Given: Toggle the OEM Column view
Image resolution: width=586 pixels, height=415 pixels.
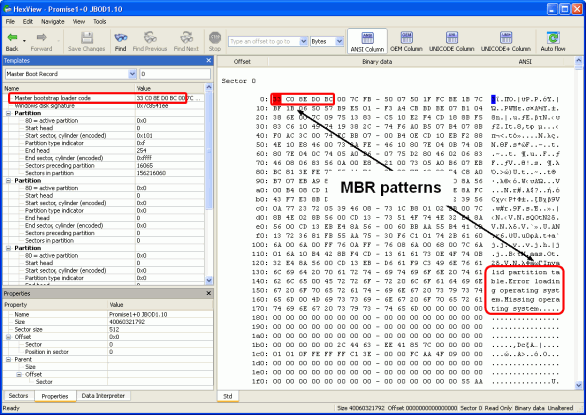Looking at the screenshot, I should (x=406, y=41).
